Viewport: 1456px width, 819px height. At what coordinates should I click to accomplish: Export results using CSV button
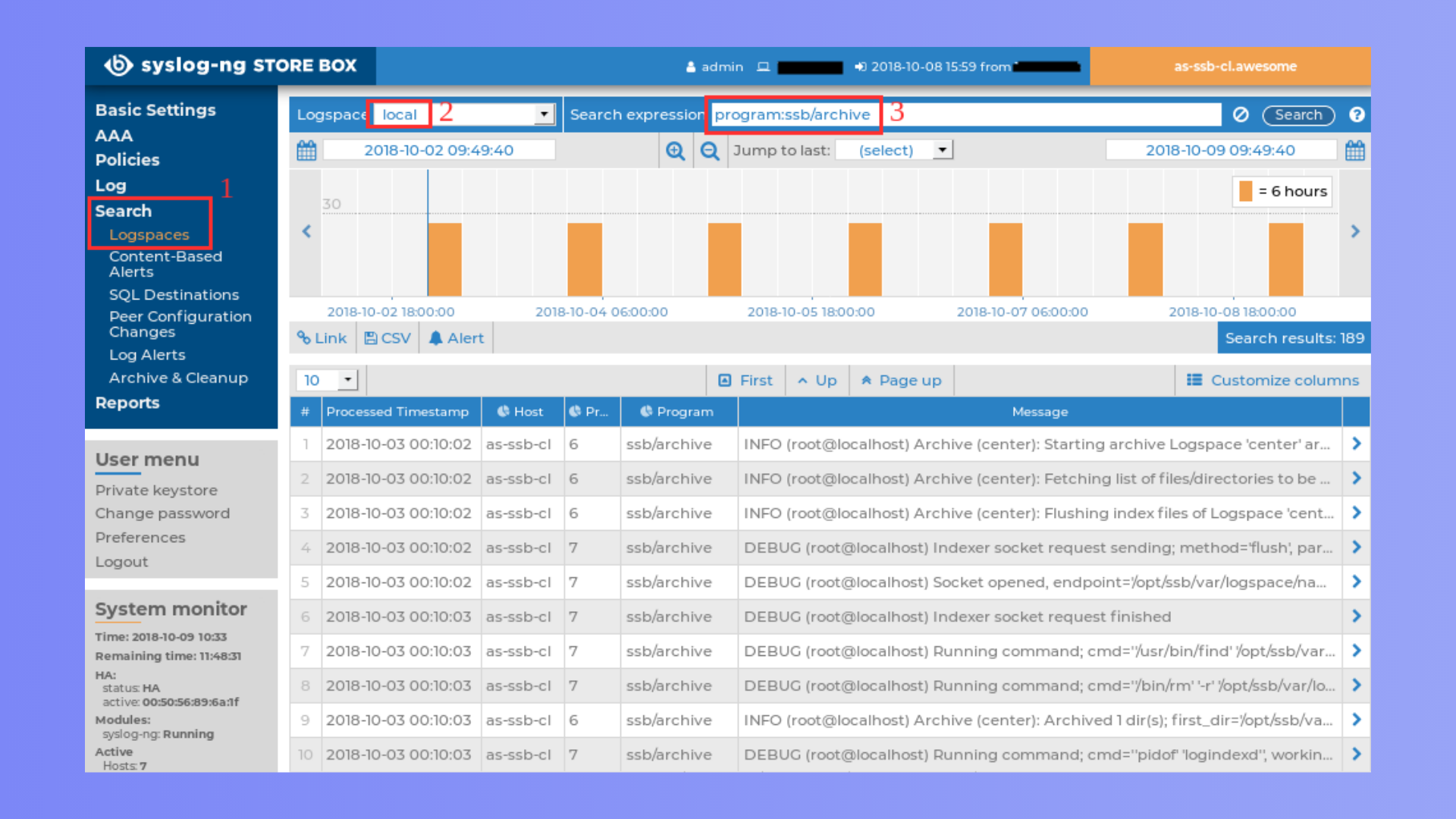coord(388,338)
